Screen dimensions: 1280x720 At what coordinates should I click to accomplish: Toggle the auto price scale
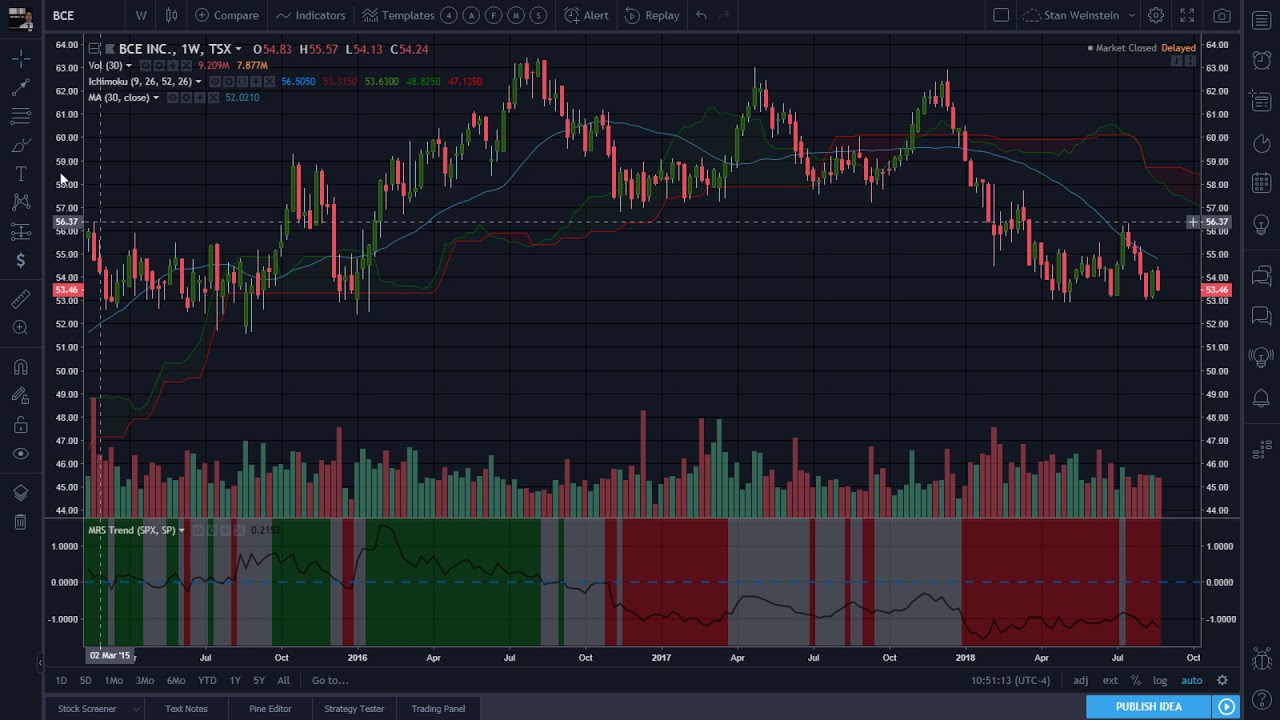pyautogui.click(x=1191, y=681)
